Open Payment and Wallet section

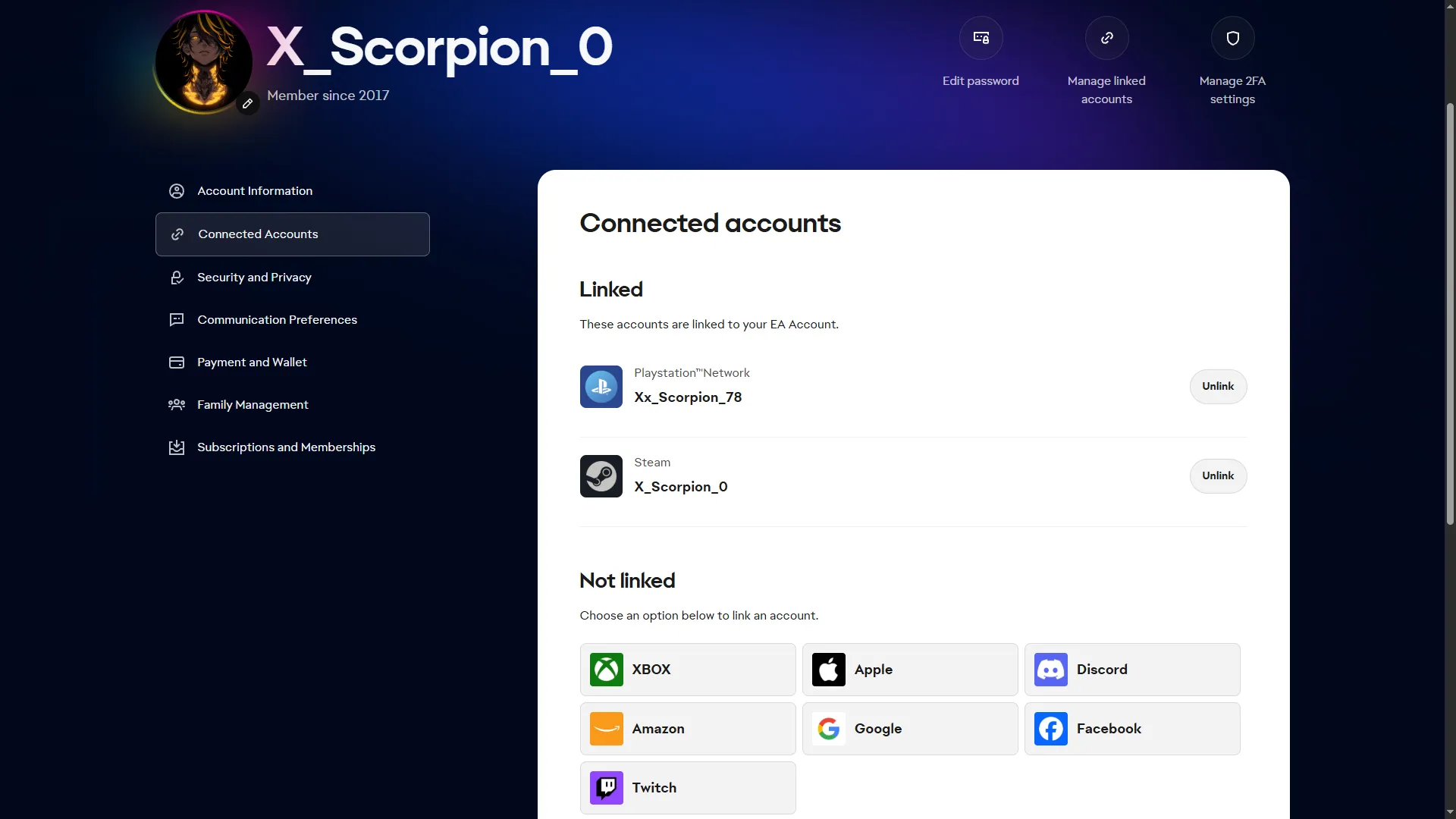point(293,362)
